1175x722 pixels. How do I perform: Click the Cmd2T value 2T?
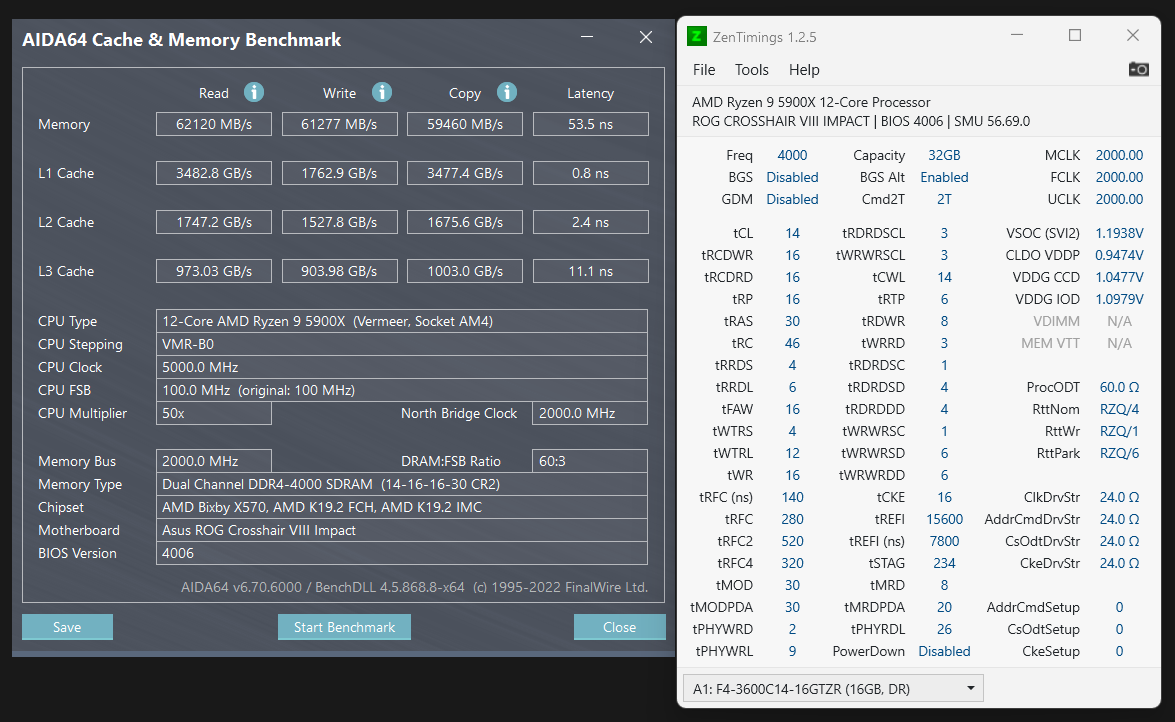944,199
